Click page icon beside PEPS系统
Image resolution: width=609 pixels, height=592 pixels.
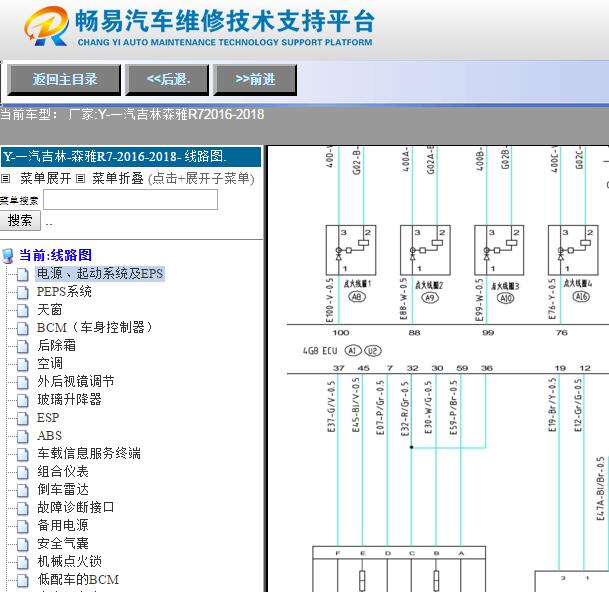click(x=23, y=292)
